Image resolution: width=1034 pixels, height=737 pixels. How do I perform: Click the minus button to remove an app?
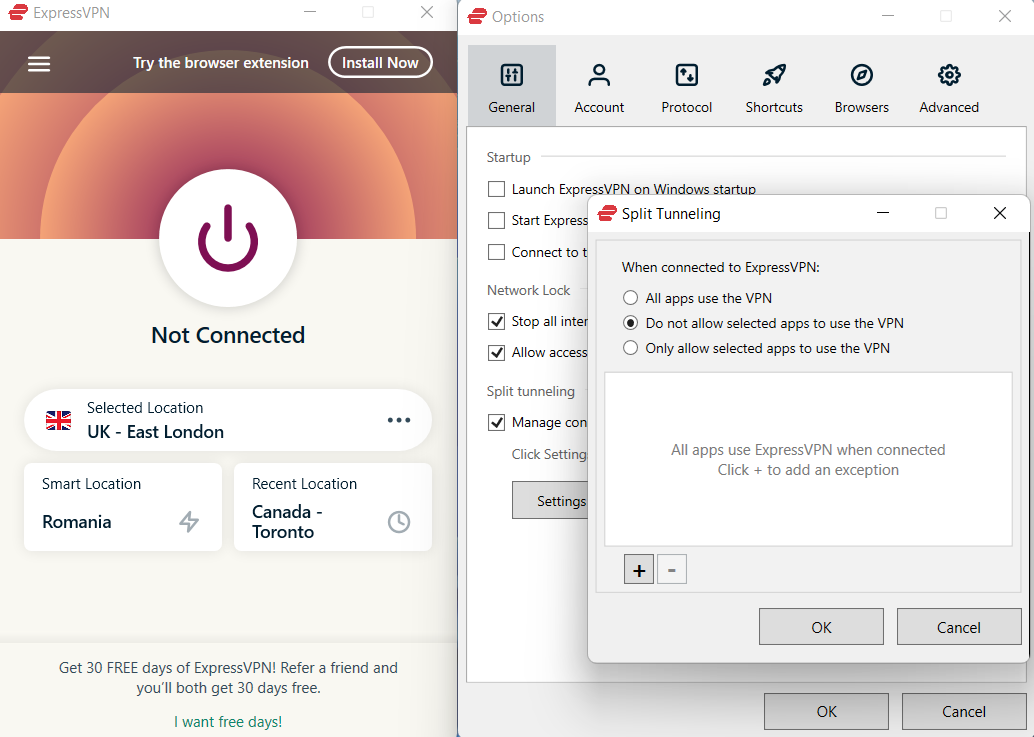pos(672,570)
